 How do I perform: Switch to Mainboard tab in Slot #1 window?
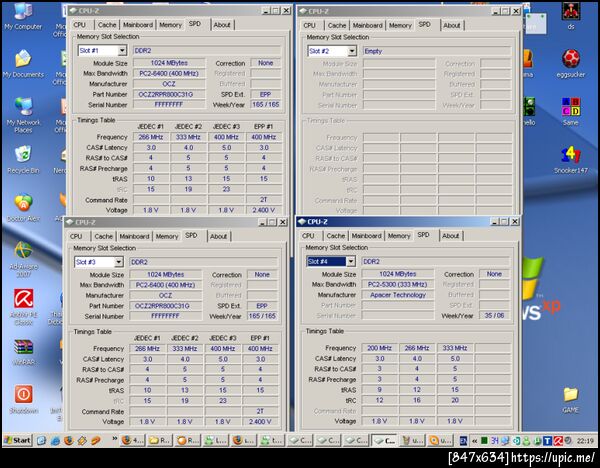point(137,25)
